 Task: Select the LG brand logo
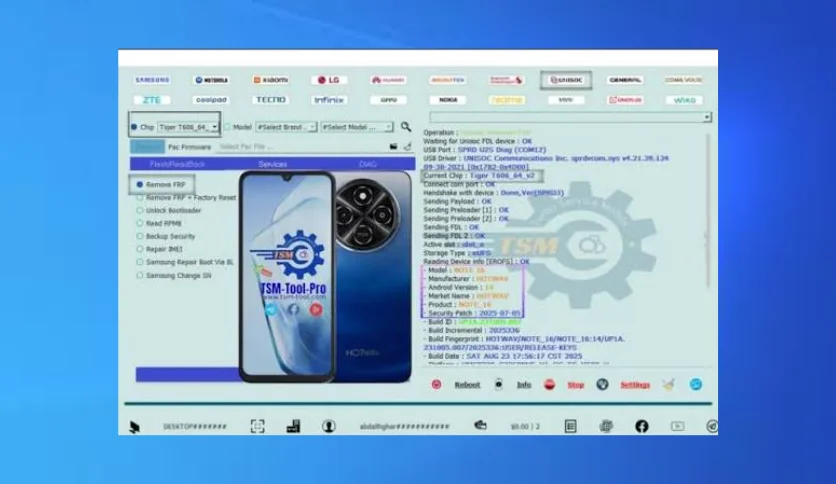tap(329, 80)
